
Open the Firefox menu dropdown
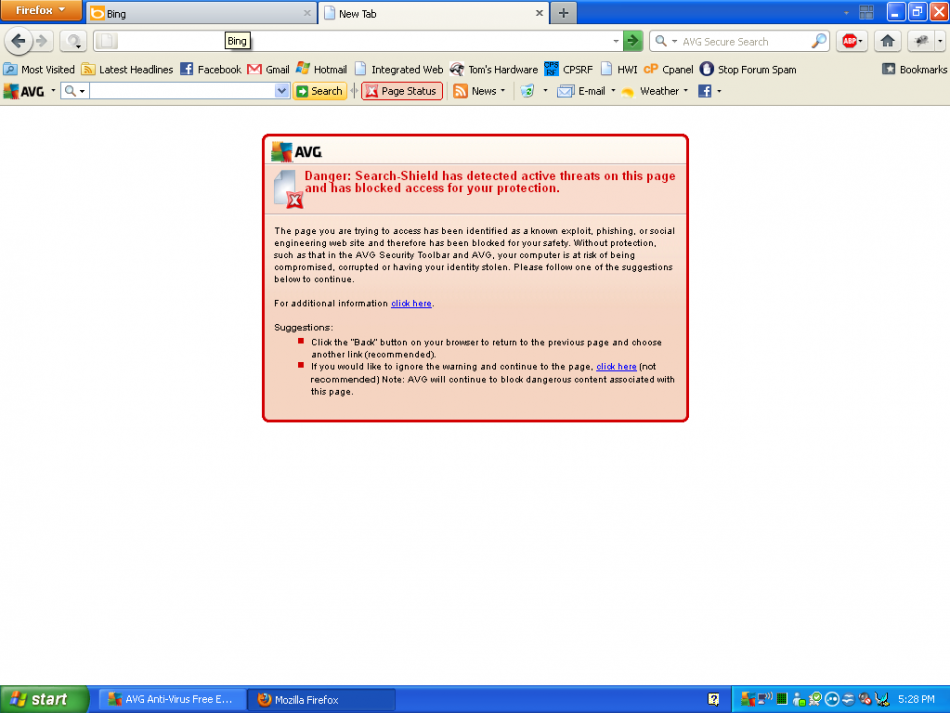tap(41, 10)
